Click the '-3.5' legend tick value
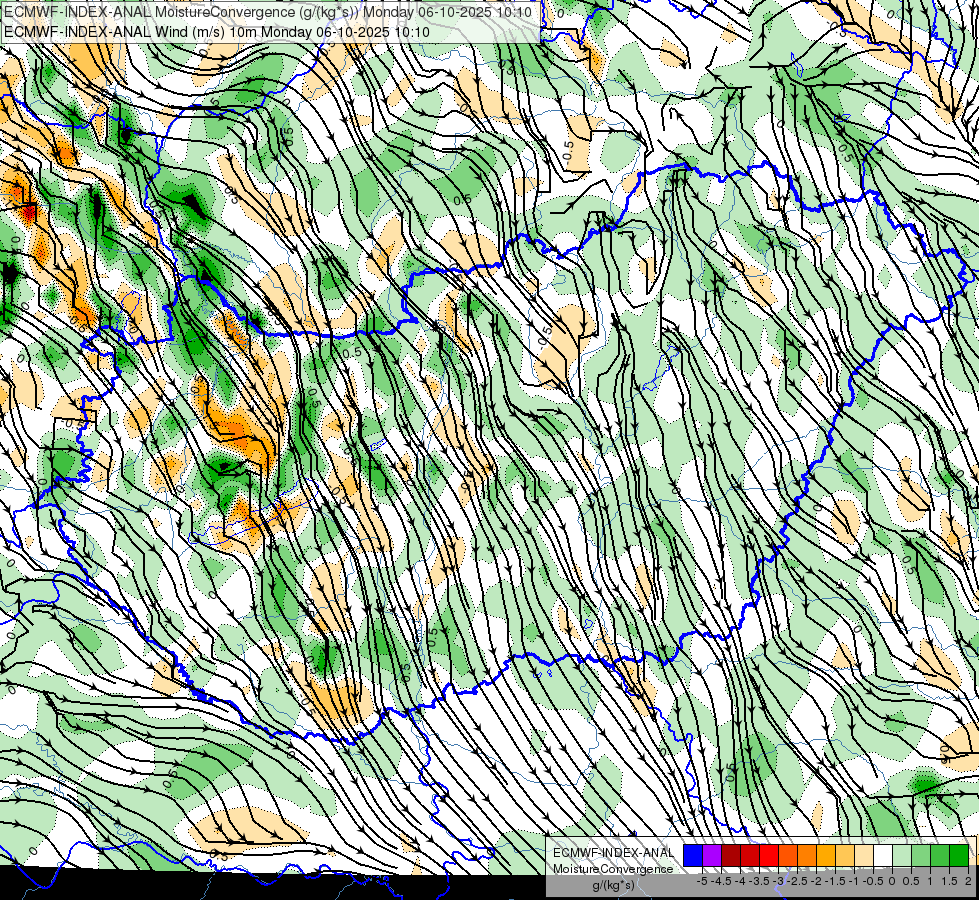The image size is (979, 900). 759,881
